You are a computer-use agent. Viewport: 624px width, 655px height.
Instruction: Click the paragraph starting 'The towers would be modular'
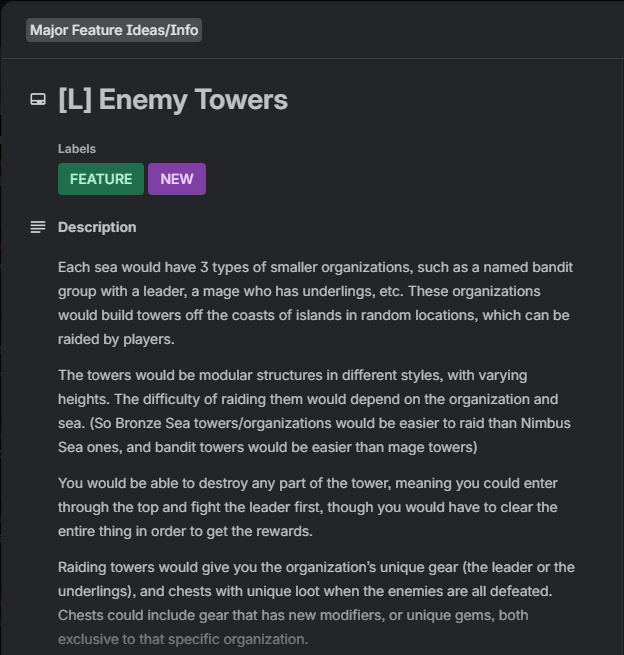[314, 411]
